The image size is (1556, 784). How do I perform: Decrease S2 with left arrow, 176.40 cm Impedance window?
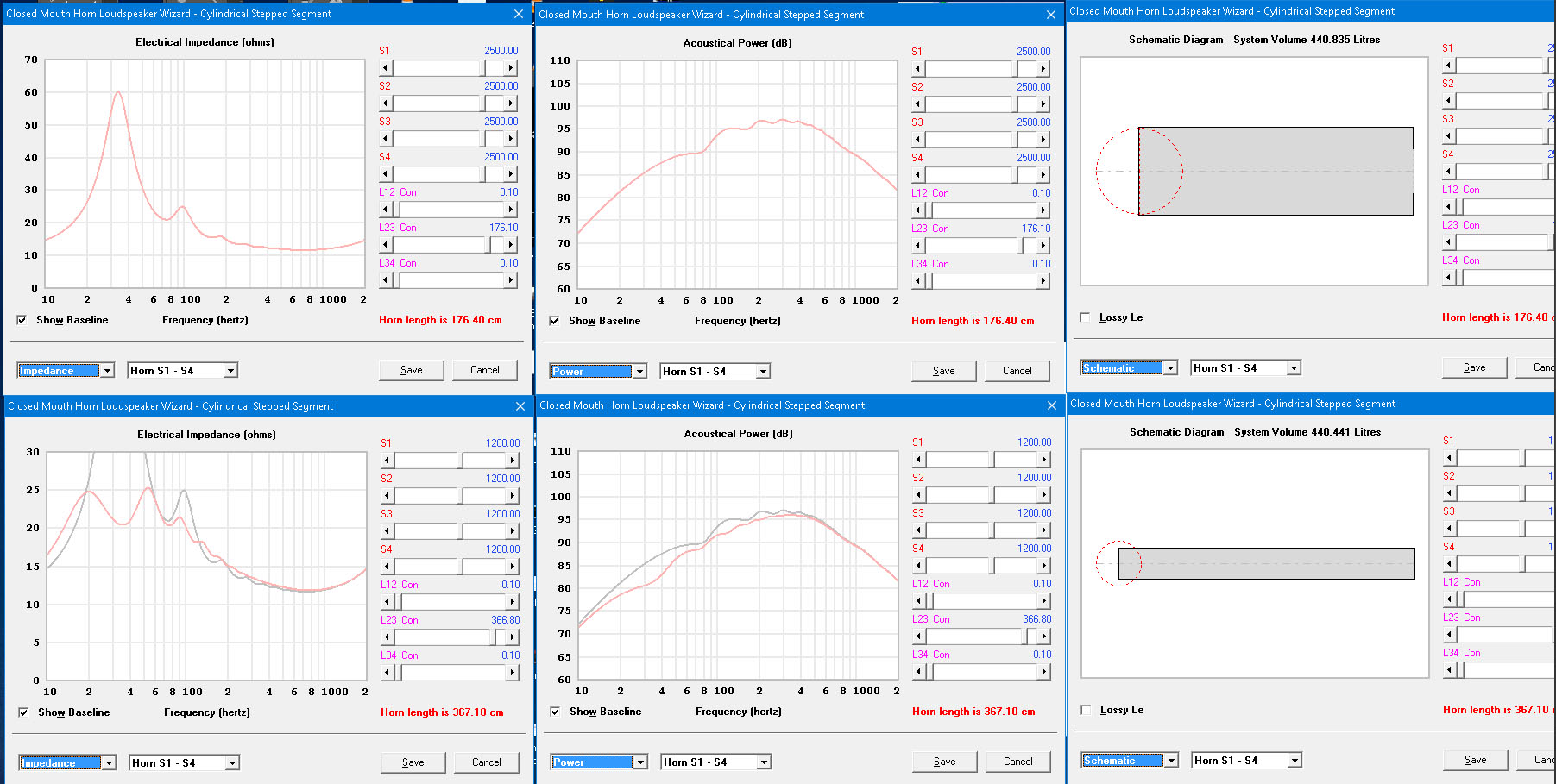[386, 103]
